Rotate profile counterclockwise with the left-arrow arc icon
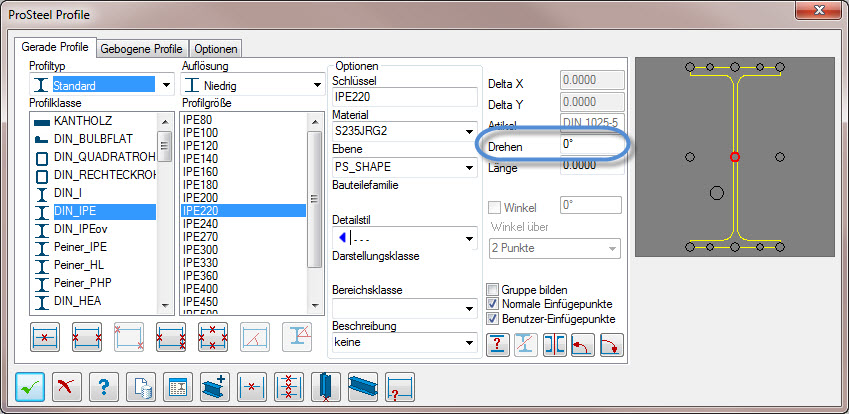This screenshot has height=414, width=849. click(583, 344)
